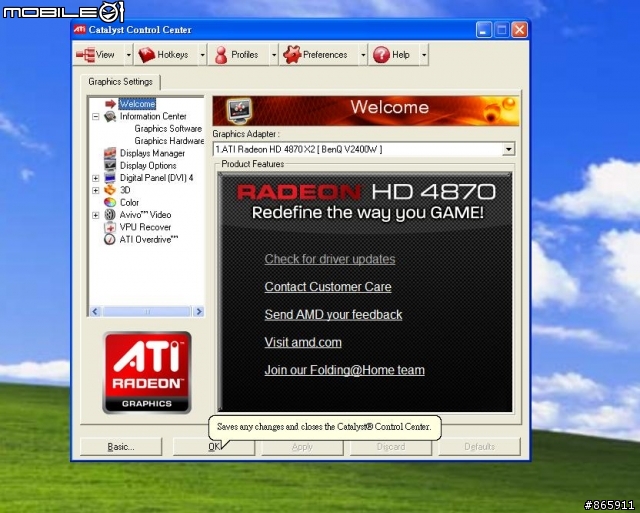Click the monitor icon in Welcome banner
This screenshot has width=640, height=513.
[x=239, y=111]
